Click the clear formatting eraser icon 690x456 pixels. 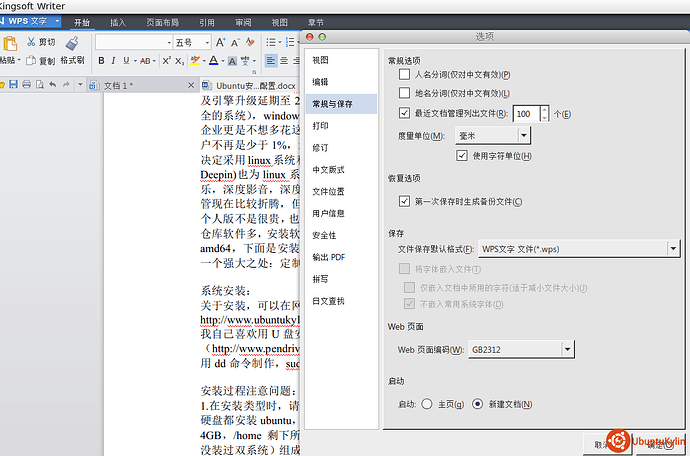[250, 42]
